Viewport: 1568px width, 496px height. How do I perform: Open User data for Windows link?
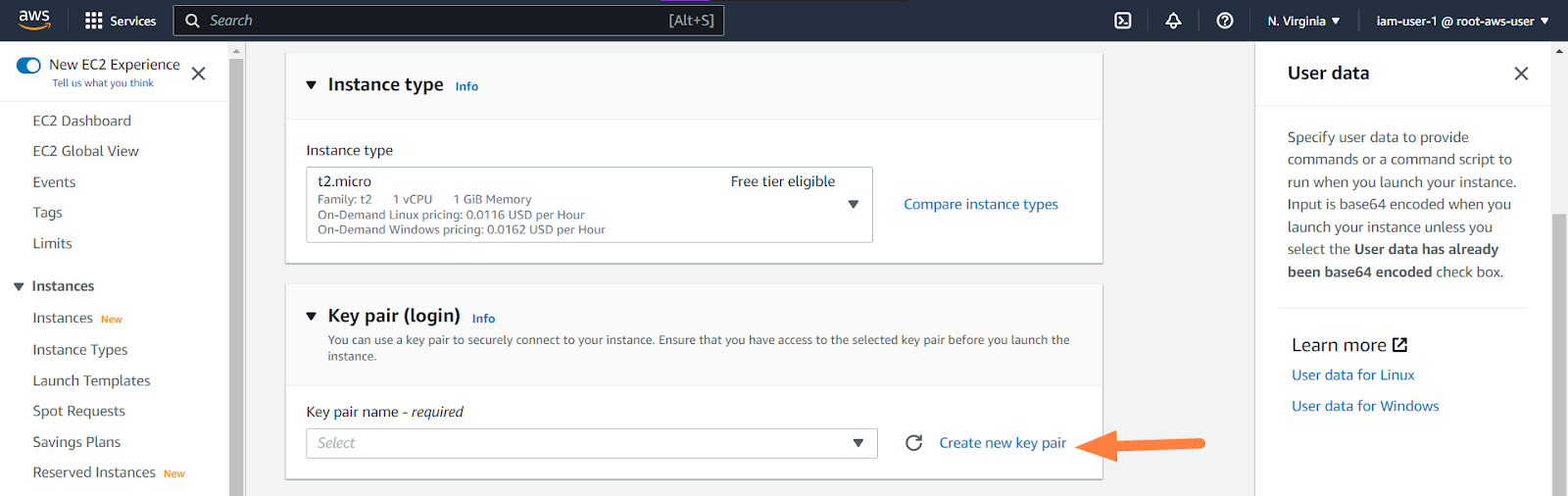coord(1365,406)
